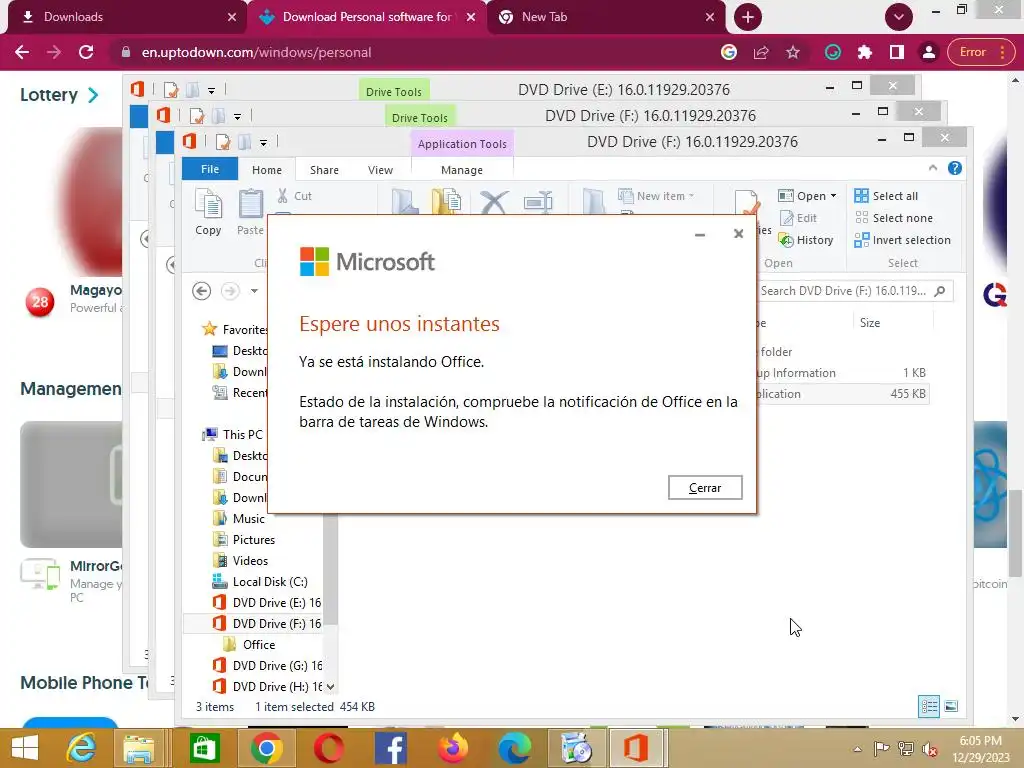Click Select none in the ribbon
Image resolution: width=1024 pixels, height=768 pixels.
[893, 218]
